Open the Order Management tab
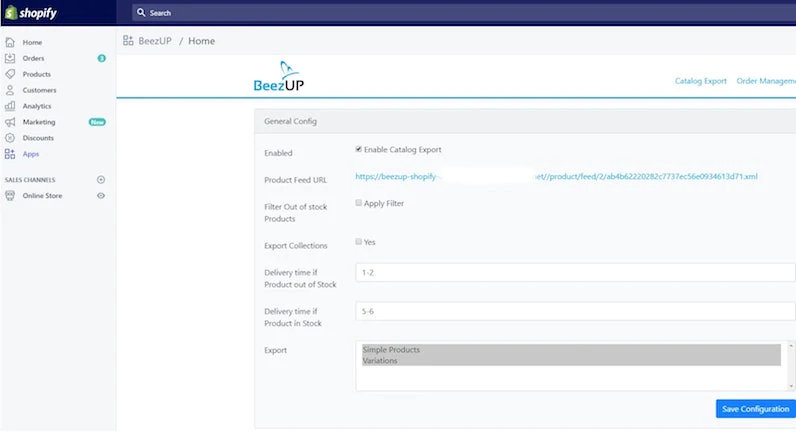Viewport: 796px width, 448px height. tap(766, 81)
